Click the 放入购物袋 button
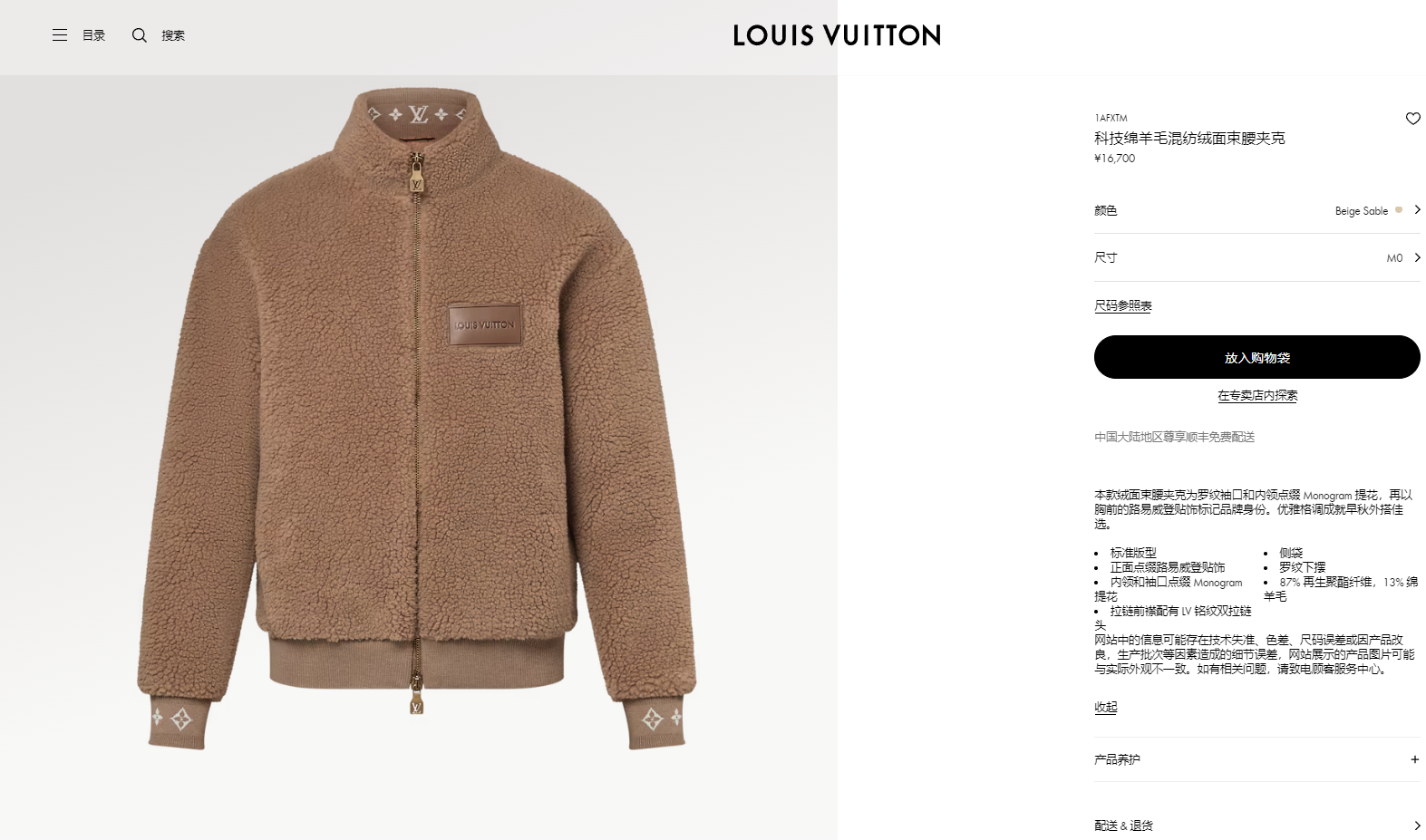Image resolution: width=1426 pixels, height=840 pixels. tap(1257, 357)
